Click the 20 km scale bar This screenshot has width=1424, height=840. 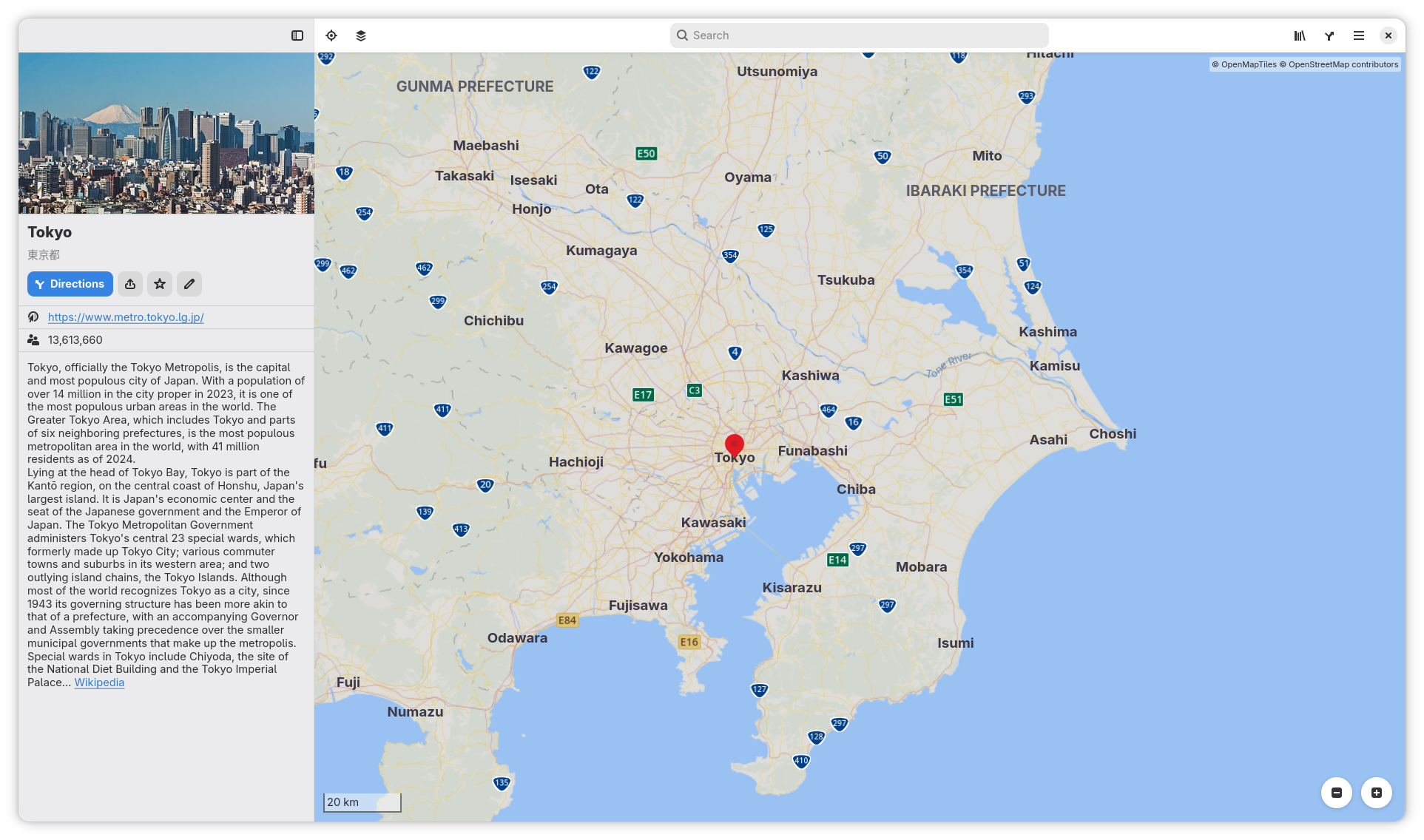click(x=362, y=802)
